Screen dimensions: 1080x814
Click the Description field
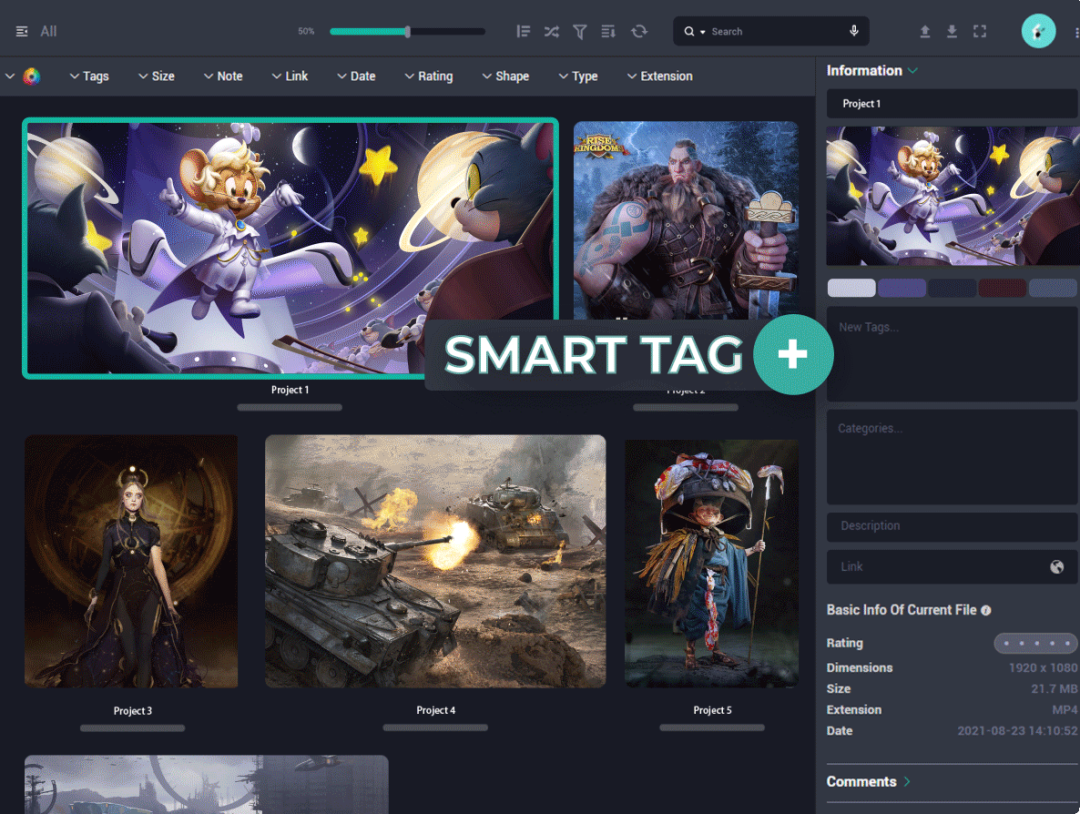[x=952, y=526]
